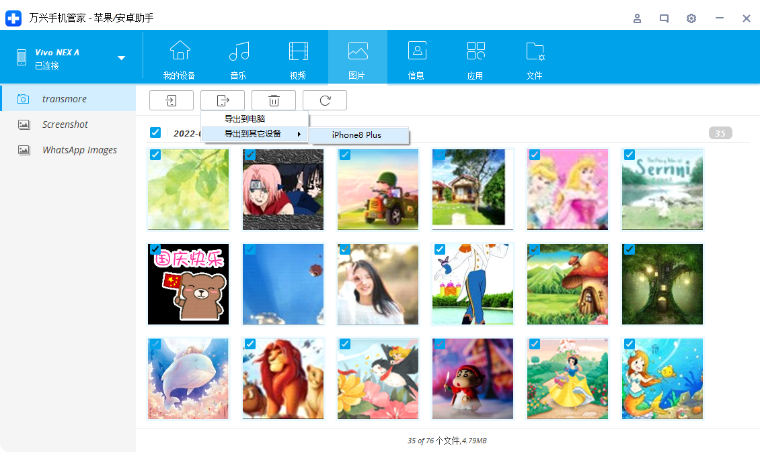Open the My Device home tab
Viewport: 761px width, 465px height.
coord(179,59)
